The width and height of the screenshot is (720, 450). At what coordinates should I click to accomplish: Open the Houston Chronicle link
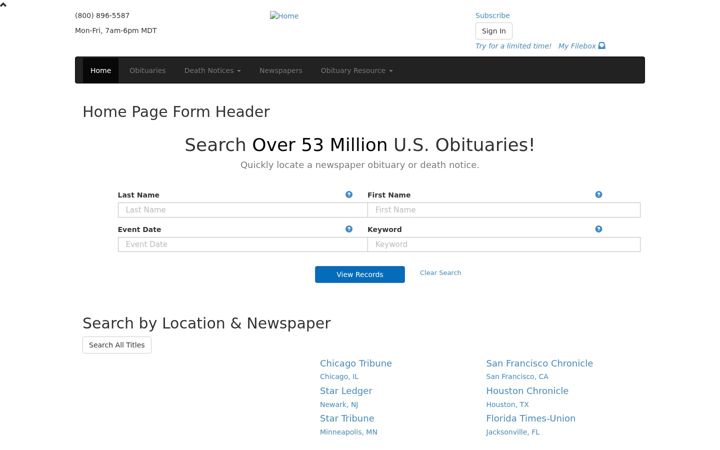(x=527, y=391)
